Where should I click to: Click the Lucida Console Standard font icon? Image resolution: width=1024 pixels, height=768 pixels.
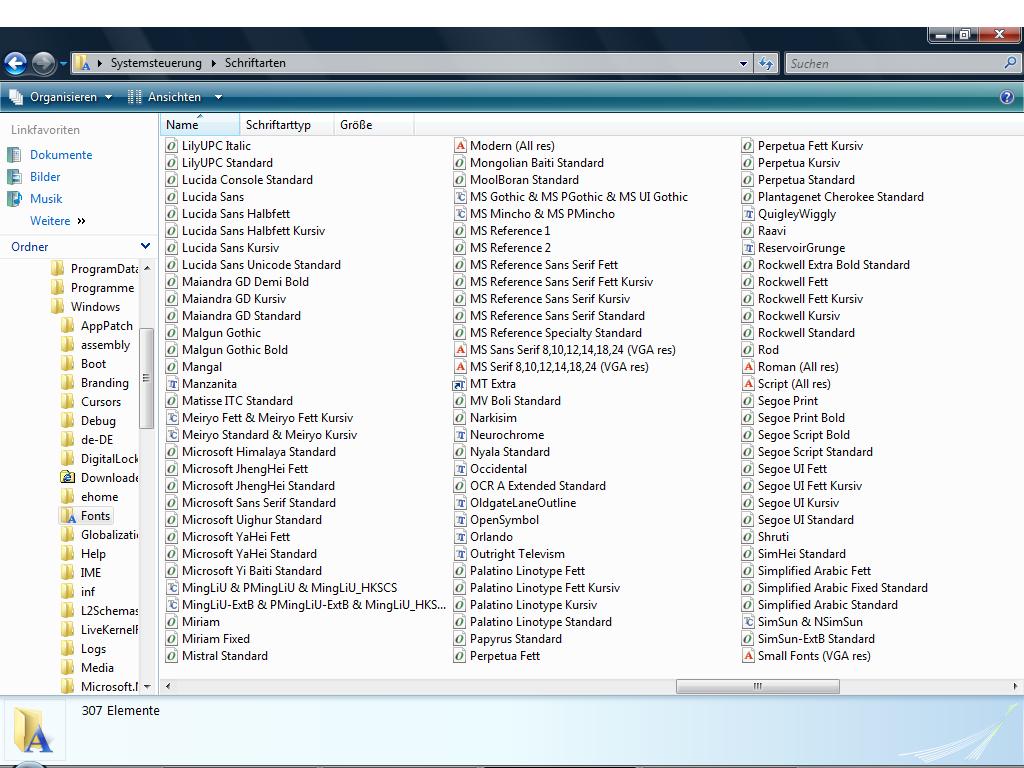click(172, 180)
